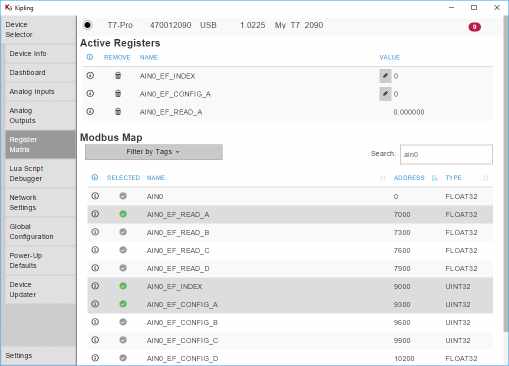Click trash icon beside AIN0_EF_READ_A
Image resolution: width=509 pixels, height=366 pixels.
[118, 112]
